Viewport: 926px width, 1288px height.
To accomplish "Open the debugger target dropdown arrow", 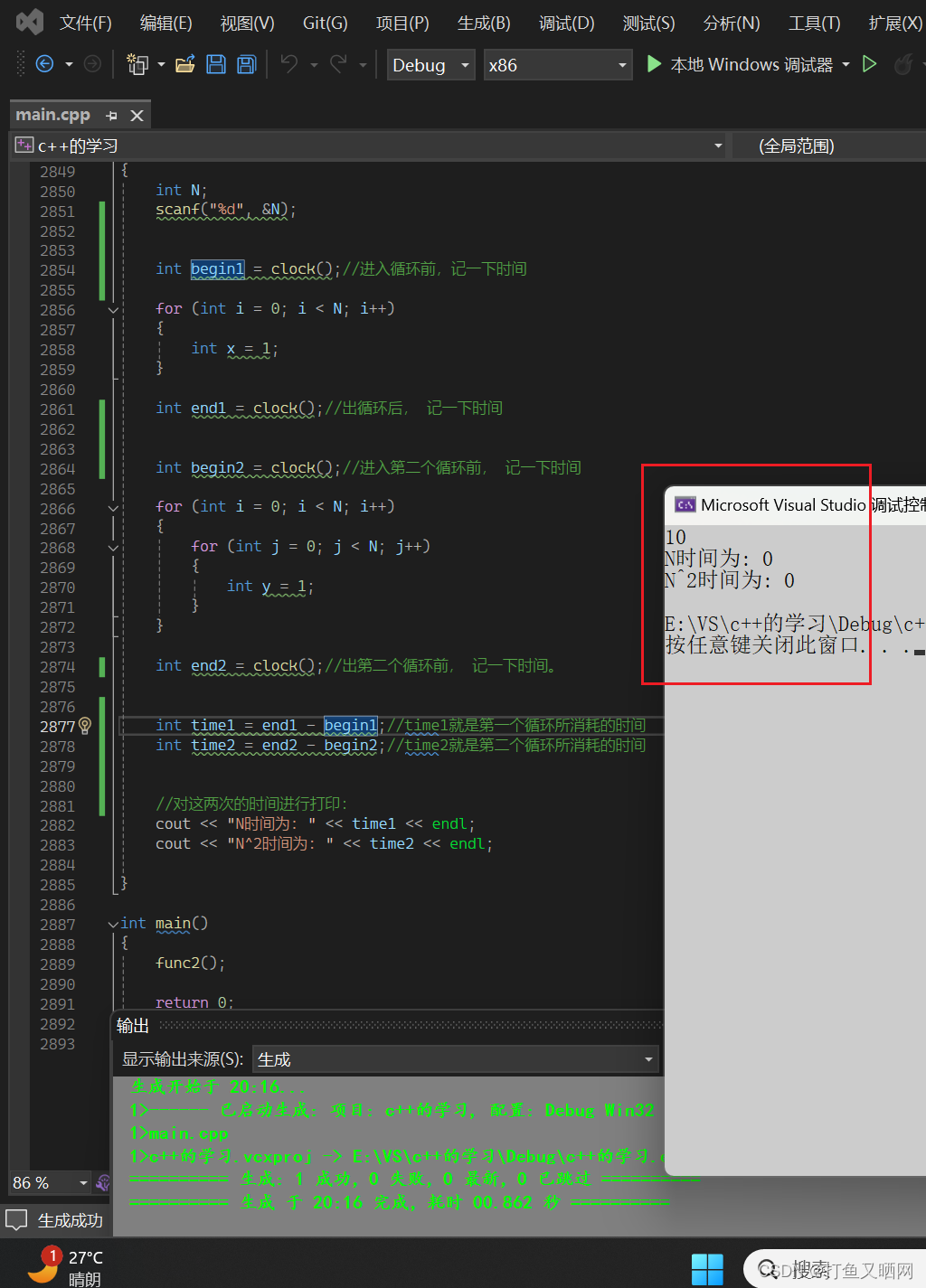I will (846, 65).
